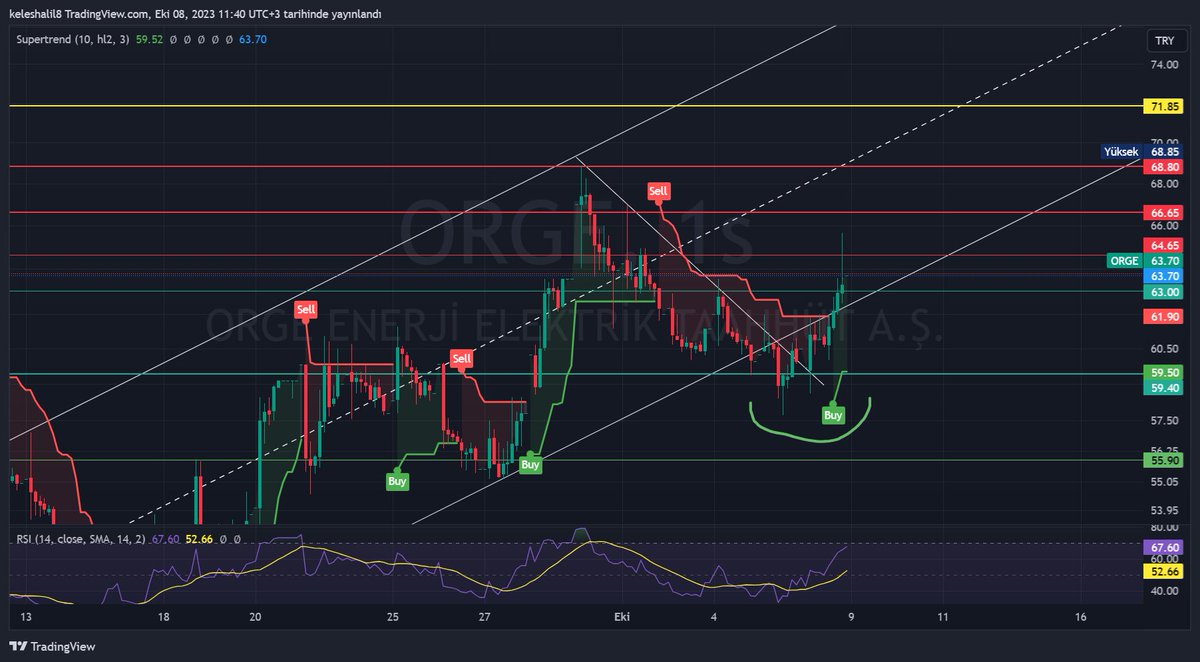Image resolution: width=1200 pixels, height=662 pixels.
Task: Click the 53.95 price axis tick
Action: [x=1164, y=510]
